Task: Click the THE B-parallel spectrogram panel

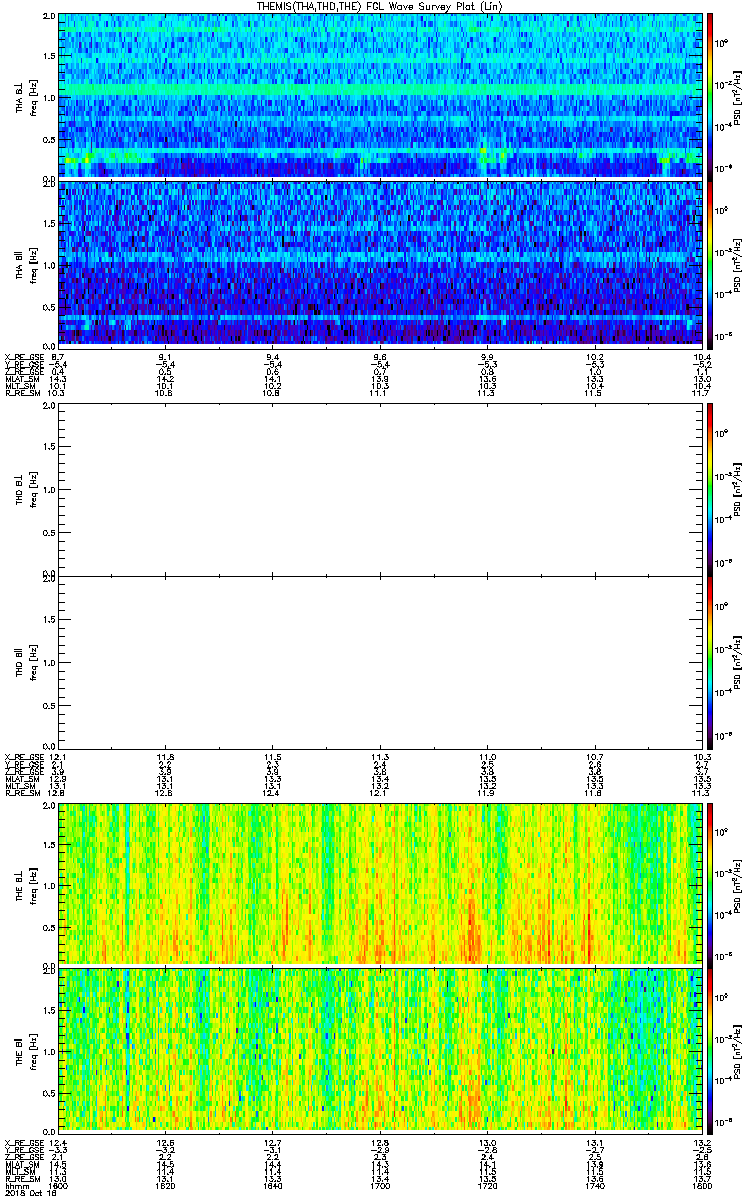Action: pyautogui.click(x=378, y=1049)
